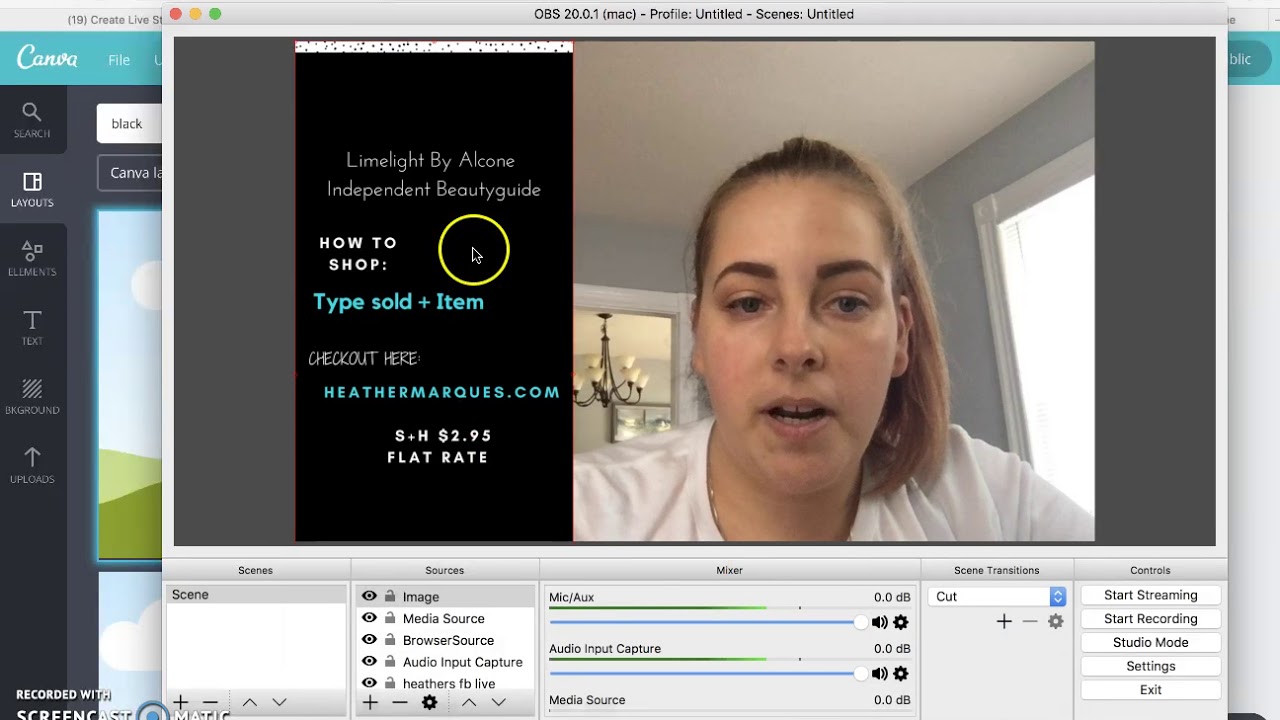Image resolution: width=1280 pixels, height=720 pixels.
Task: Select the heathers fb live source
Action: tap(446, 684)
